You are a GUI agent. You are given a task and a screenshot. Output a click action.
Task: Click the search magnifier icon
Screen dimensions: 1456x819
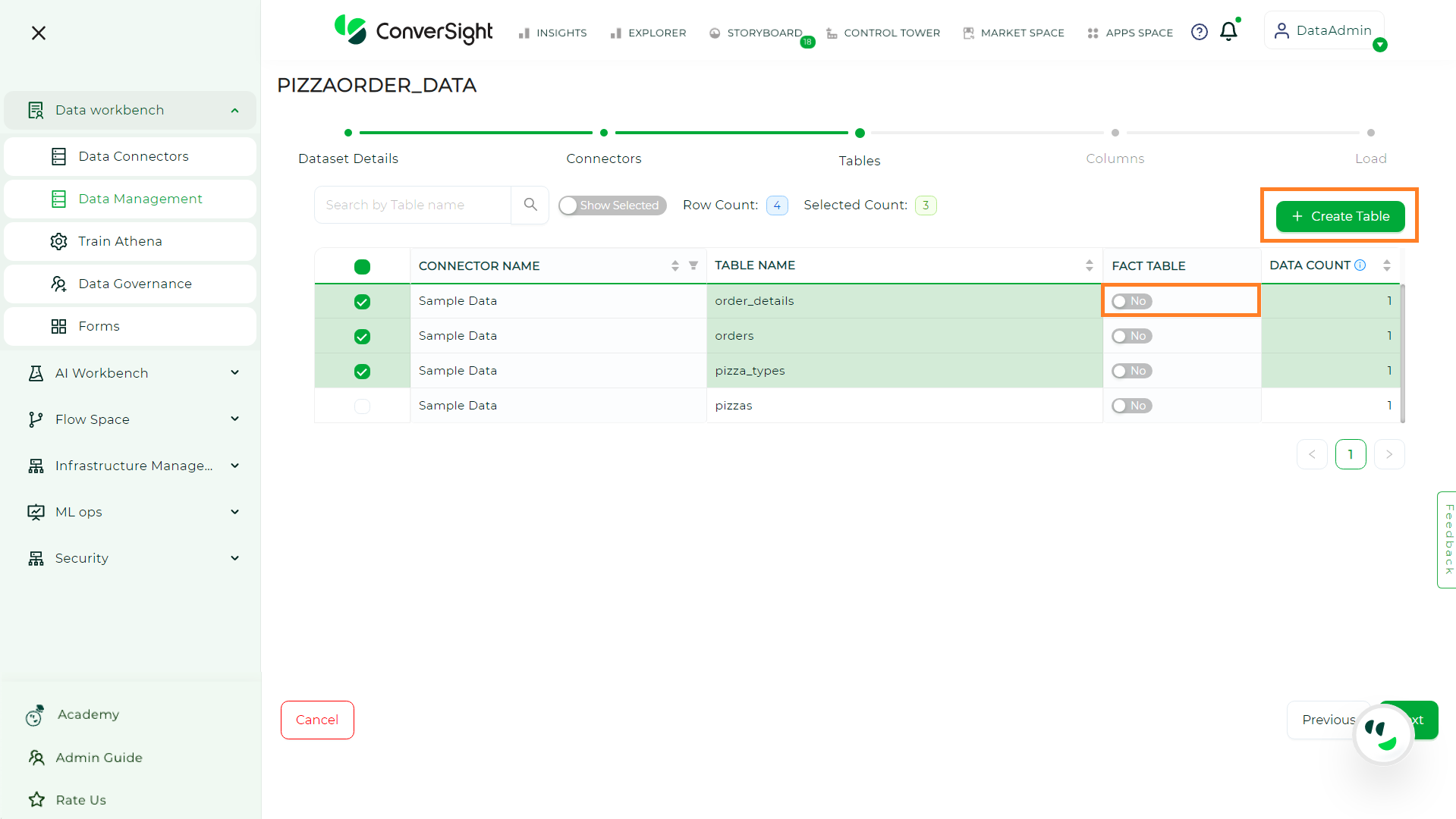click(x=530, y=205)
